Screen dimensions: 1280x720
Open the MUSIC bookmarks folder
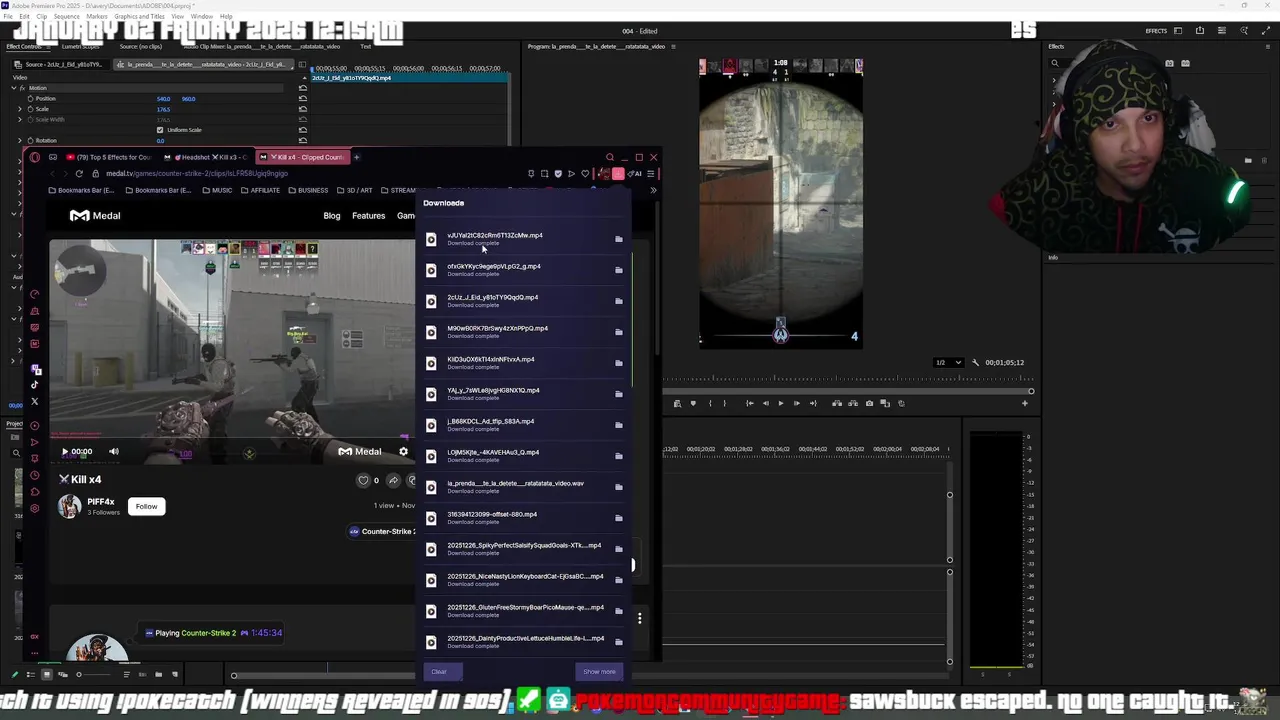tap(218, 190)
